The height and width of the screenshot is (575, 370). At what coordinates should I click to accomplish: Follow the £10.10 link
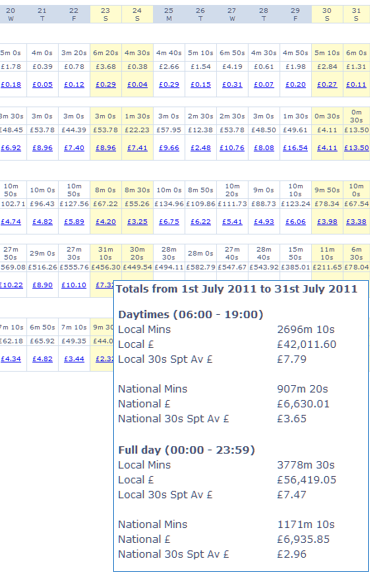coord(74,285)
